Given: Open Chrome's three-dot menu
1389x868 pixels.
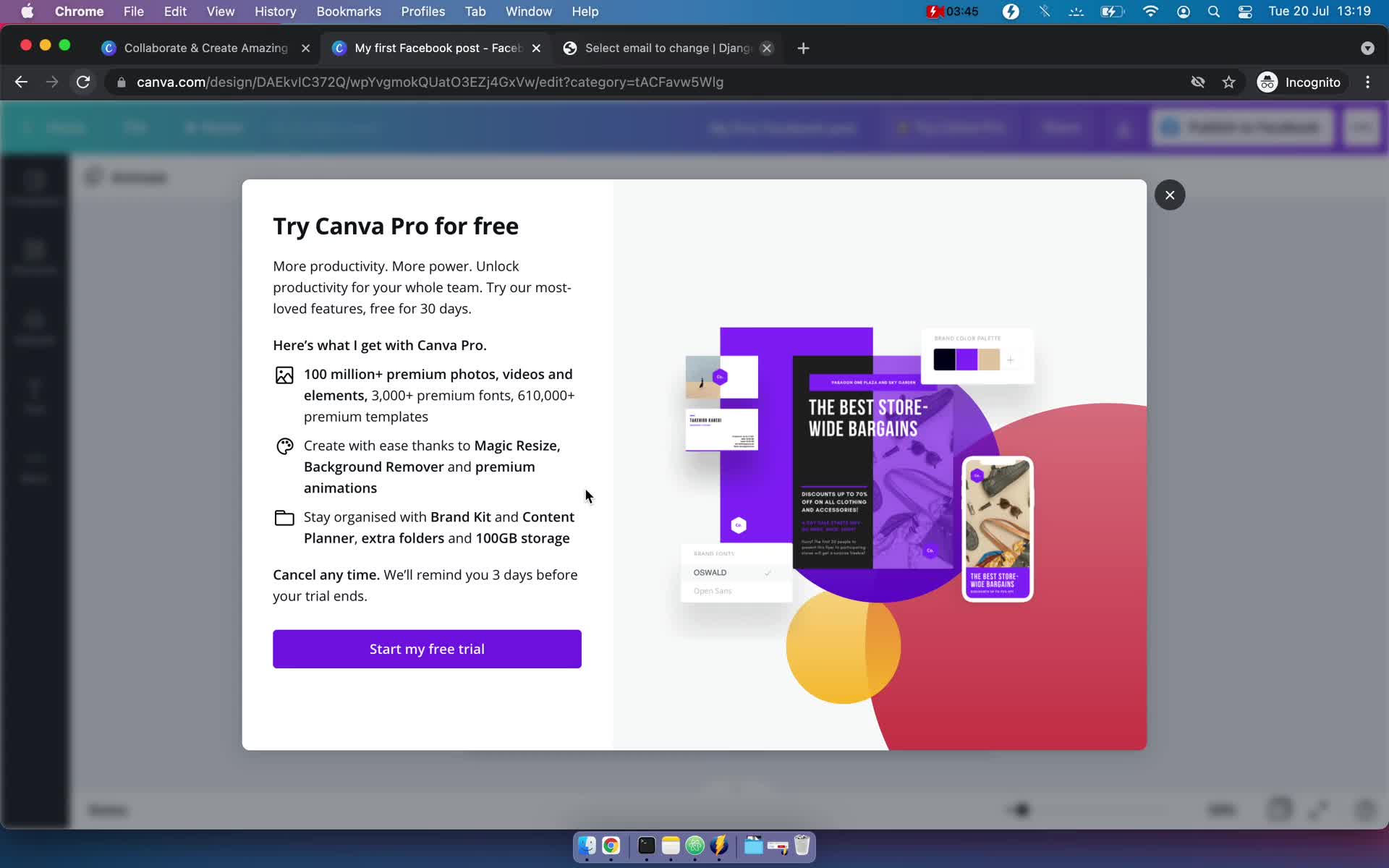Looking at the screenshot, I should click(1367, 82).
